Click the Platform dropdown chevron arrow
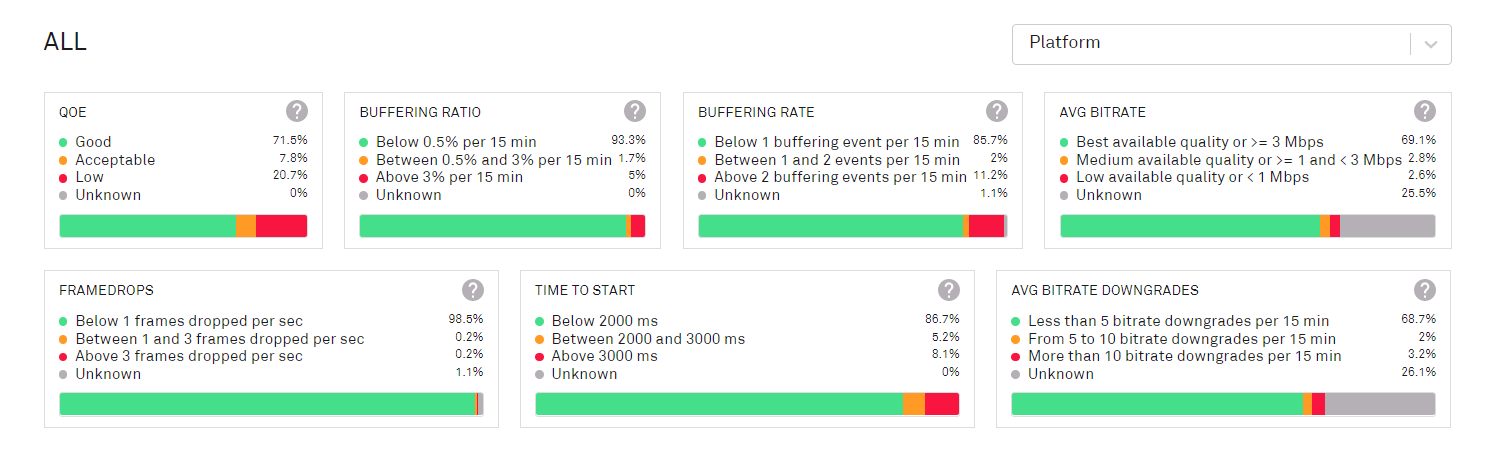Screen dimensions: 1494x450 1431,44
